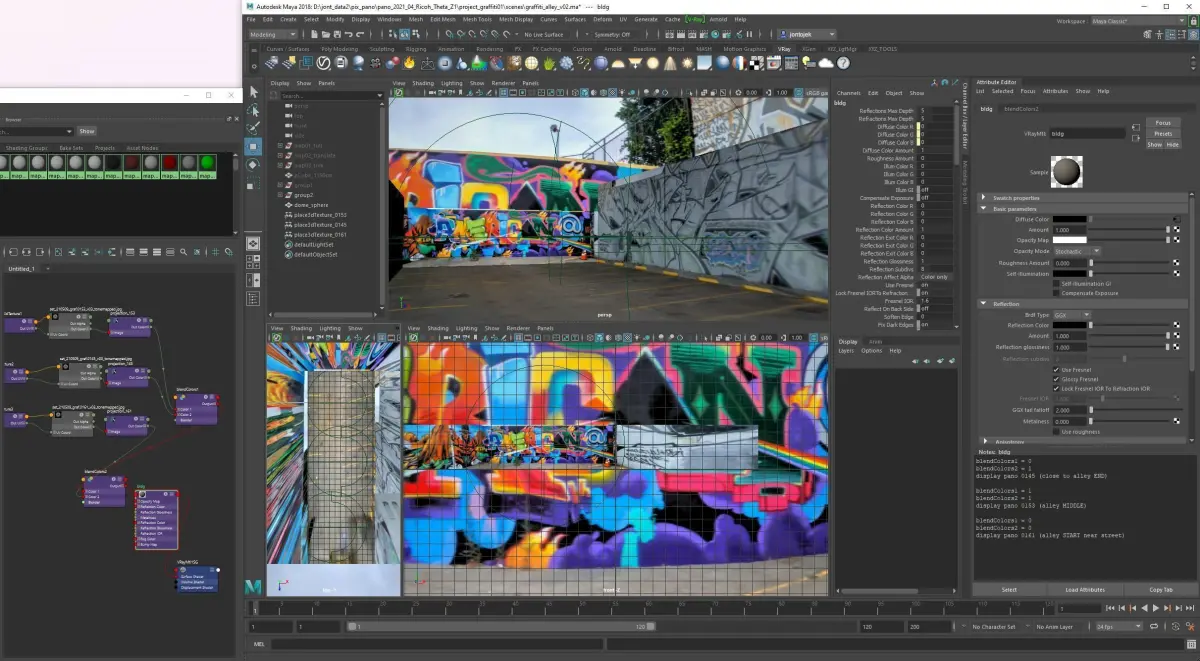The height and width of the screenshot is (661, 1200).
Task: Switch to the Poly Modeling shelf tab
Action: (339, 48)
